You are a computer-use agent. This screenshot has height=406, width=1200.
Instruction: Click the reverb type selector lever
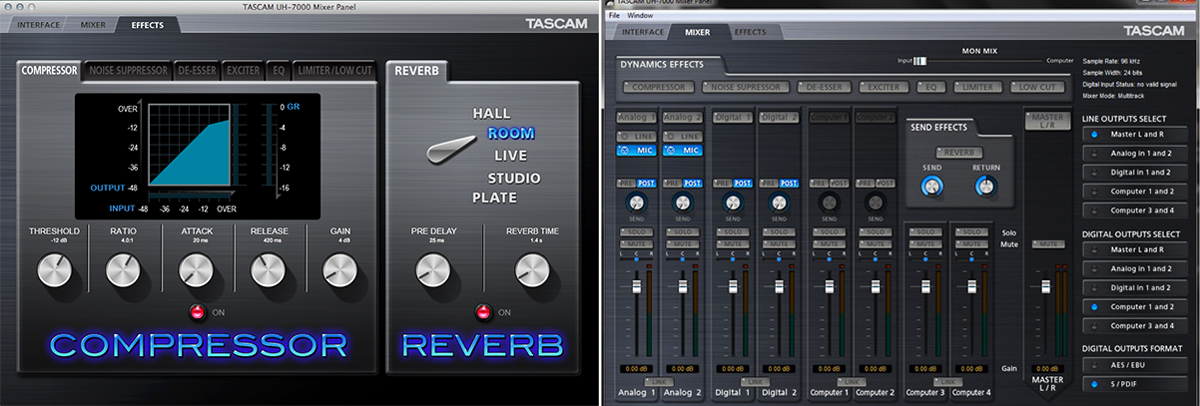click(x=450, y=150)
